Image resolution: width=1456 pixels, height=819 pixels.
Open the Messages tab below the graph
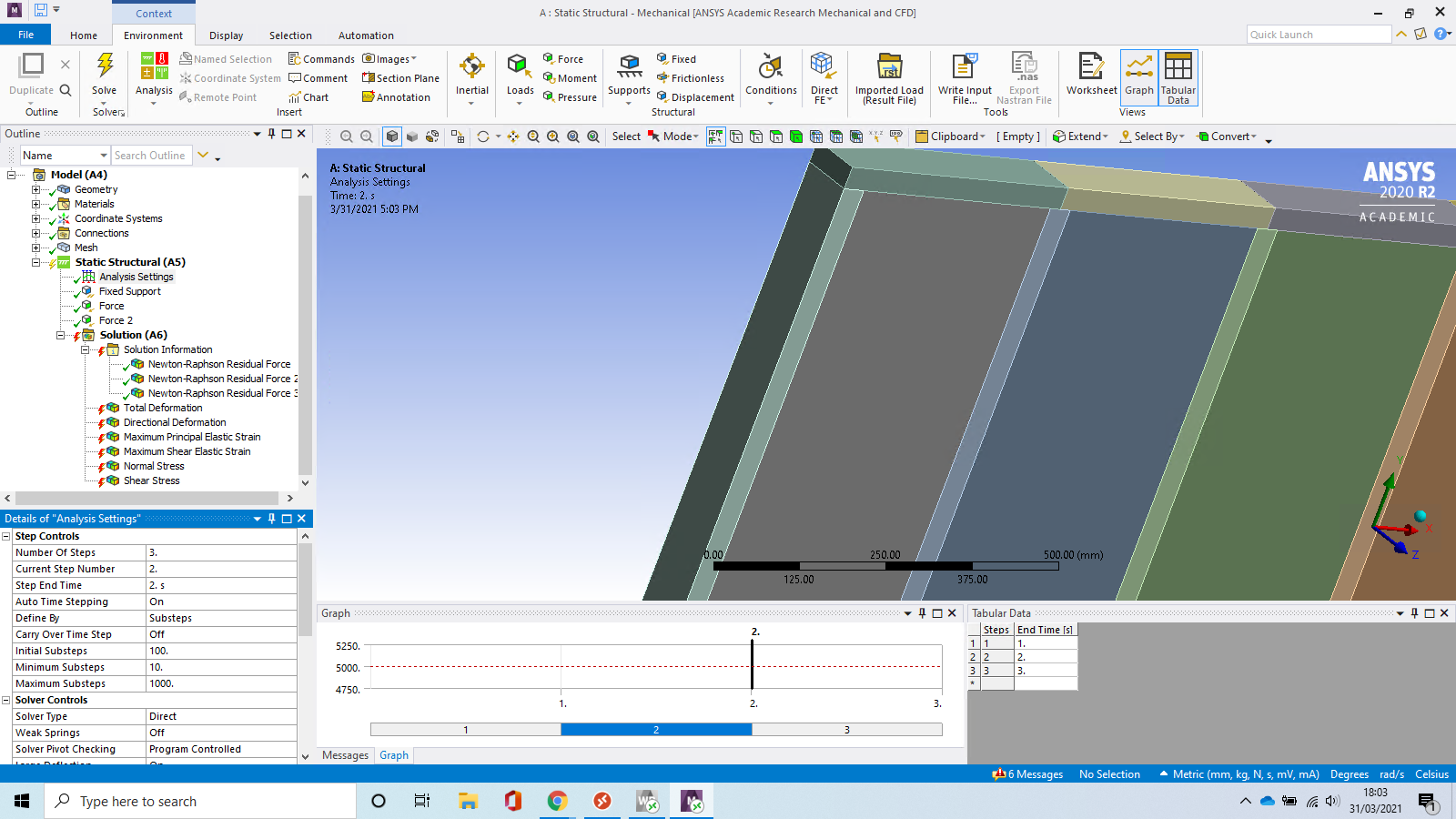[345, 755]
